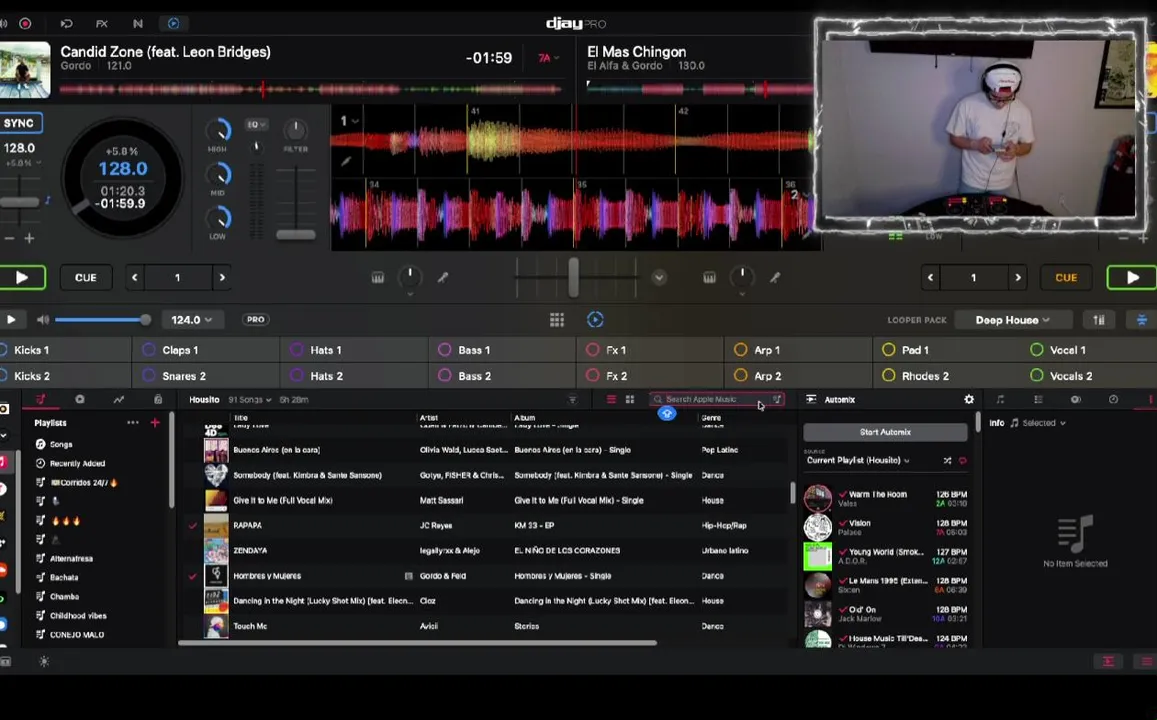
Task: Click the looper volume slider
Action: (x=103, y=319)
